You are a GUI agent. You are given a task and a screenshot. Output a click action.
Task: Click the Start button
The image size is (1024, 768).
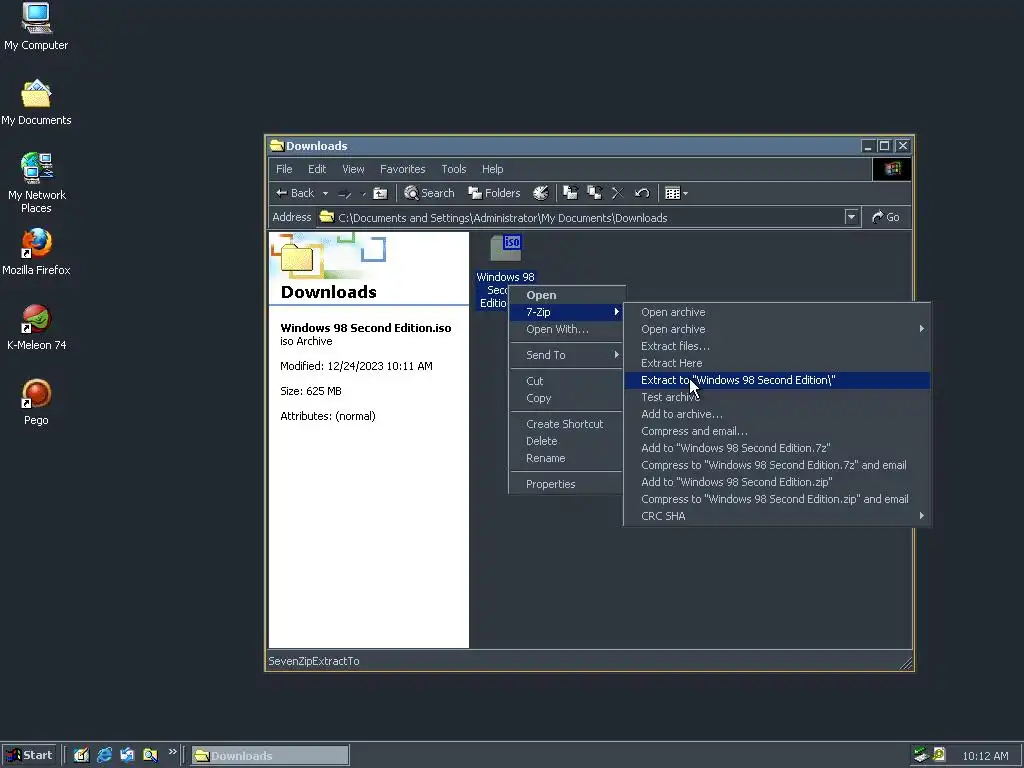(29, 756)
